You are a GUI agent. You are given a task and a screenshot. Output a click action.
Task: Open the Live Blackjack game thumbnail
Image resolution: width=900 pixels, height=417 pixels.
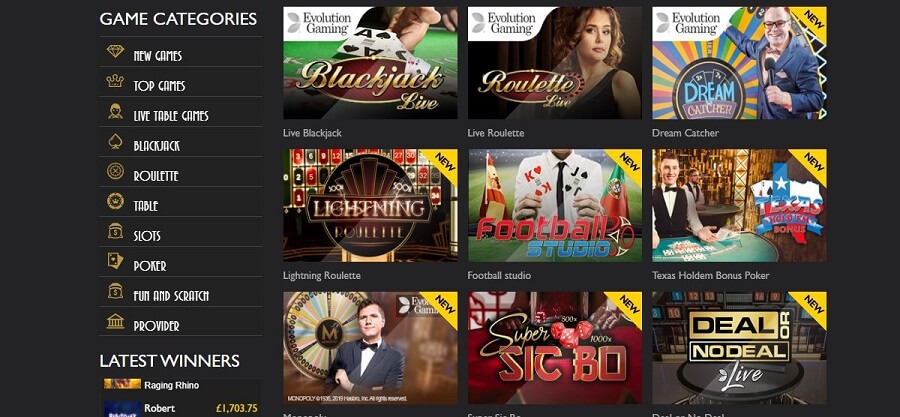click(370, 63)
